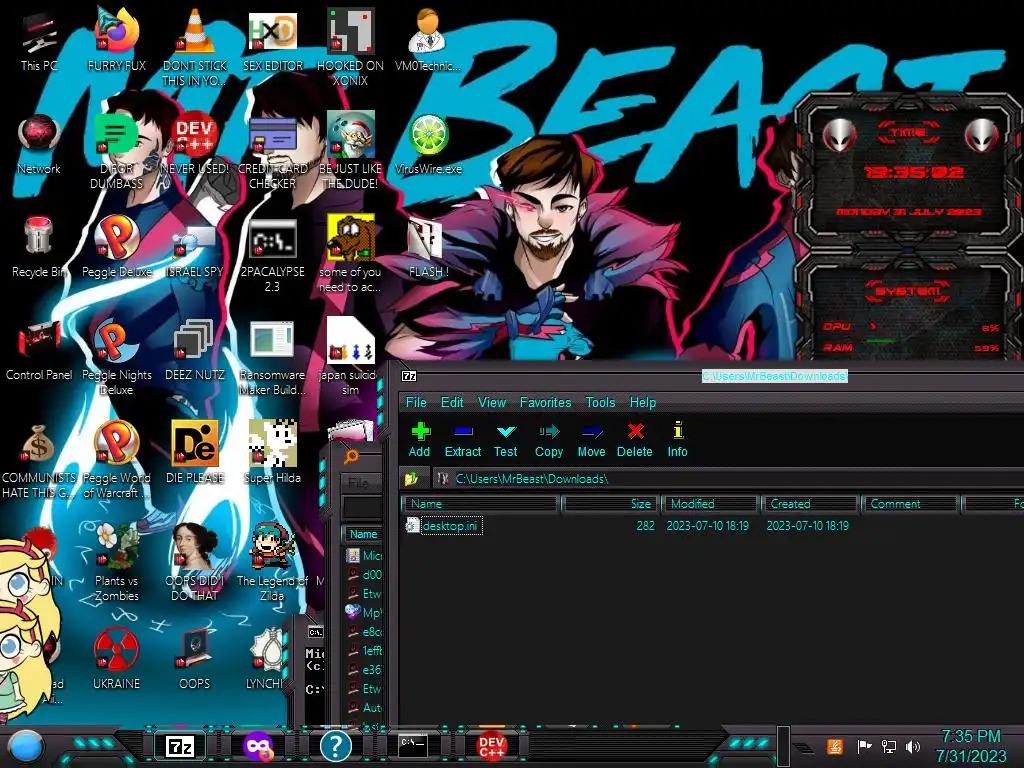This screenshot has width=1024, height=768.
Task: Click the VLC cone desktop icon
Action: point(195,47)
